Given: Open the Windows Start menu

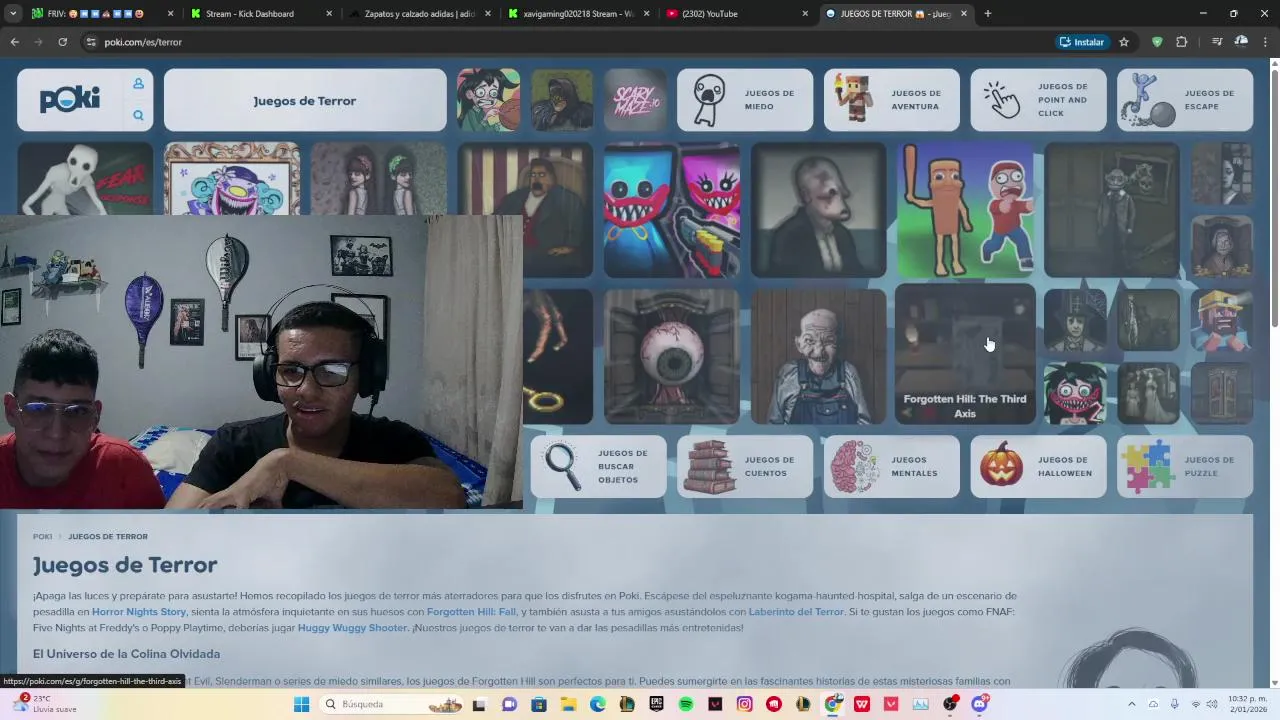Looking at the screenshot, I should click(x=301, y=704).
